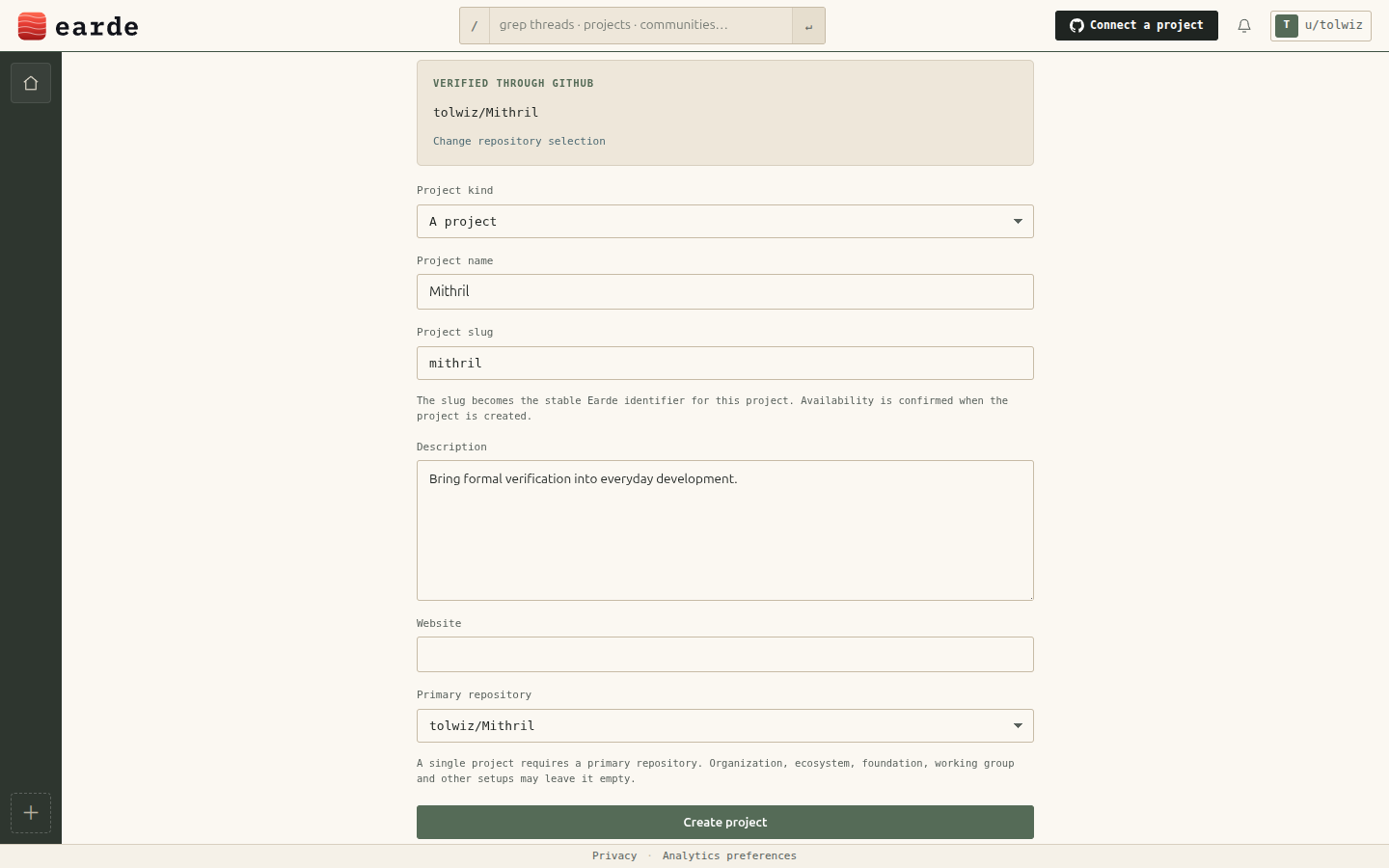Submit search with the enter arrow icon
The width and height of the screenshot is (1389, 868).
pos(808,26)
